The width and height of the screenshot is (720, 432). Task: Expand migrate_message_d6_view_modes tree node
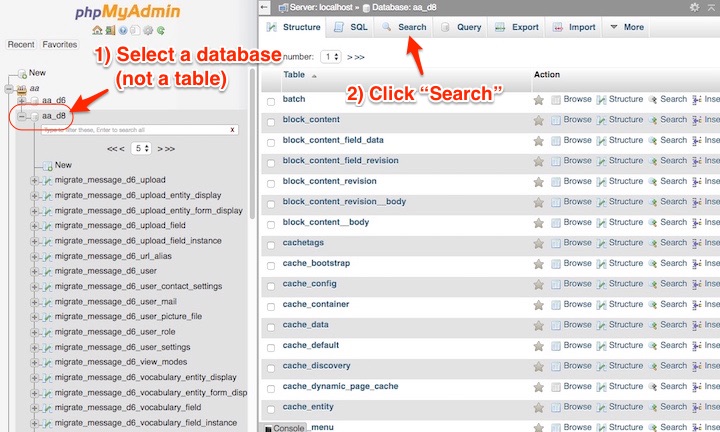[x=34, y=363]
